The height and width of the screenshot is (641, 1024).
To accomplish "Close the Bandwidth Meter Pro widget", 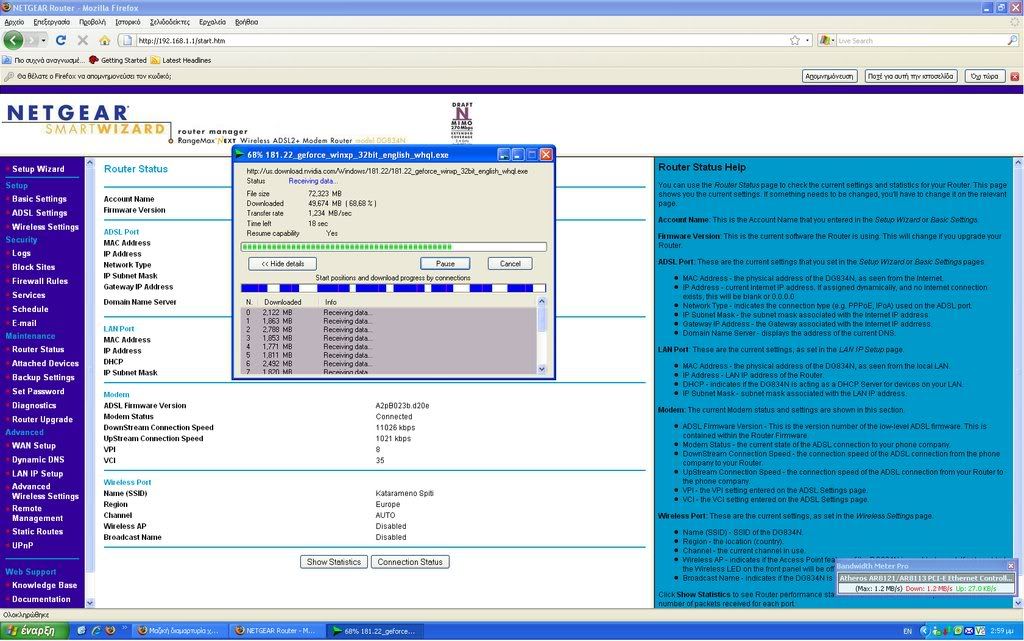I will [x=1011, y=566].
